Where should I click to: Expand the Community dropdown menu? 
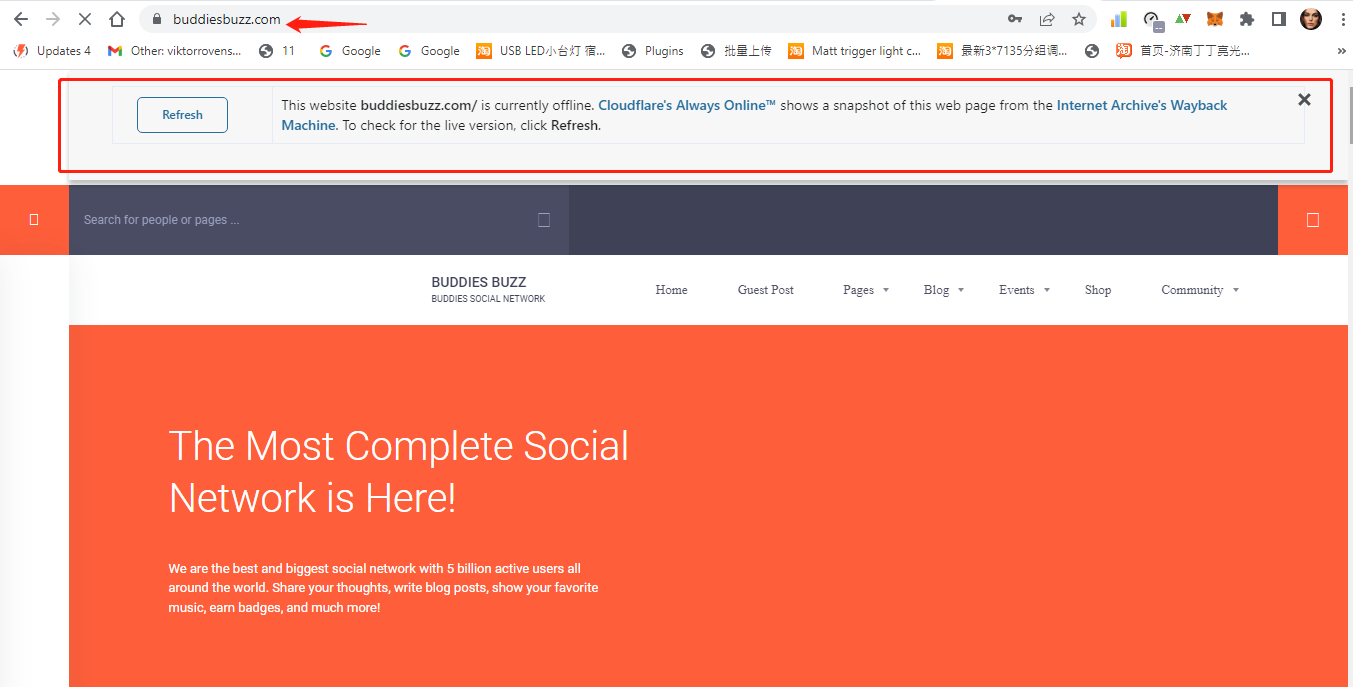[1199, 290]
